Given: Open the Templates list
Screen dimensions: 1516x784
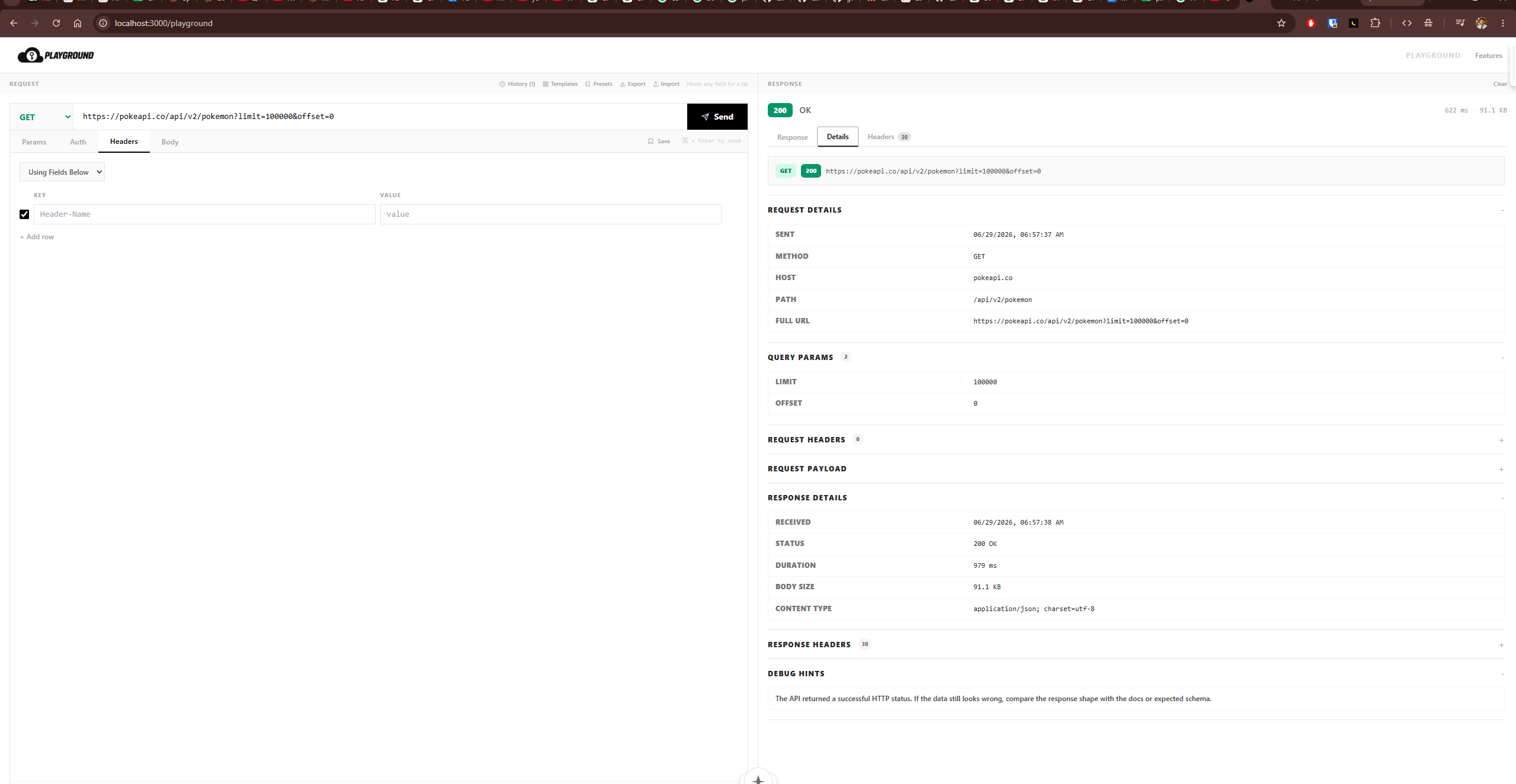Looking at the screenshot, I should point(560,84).
